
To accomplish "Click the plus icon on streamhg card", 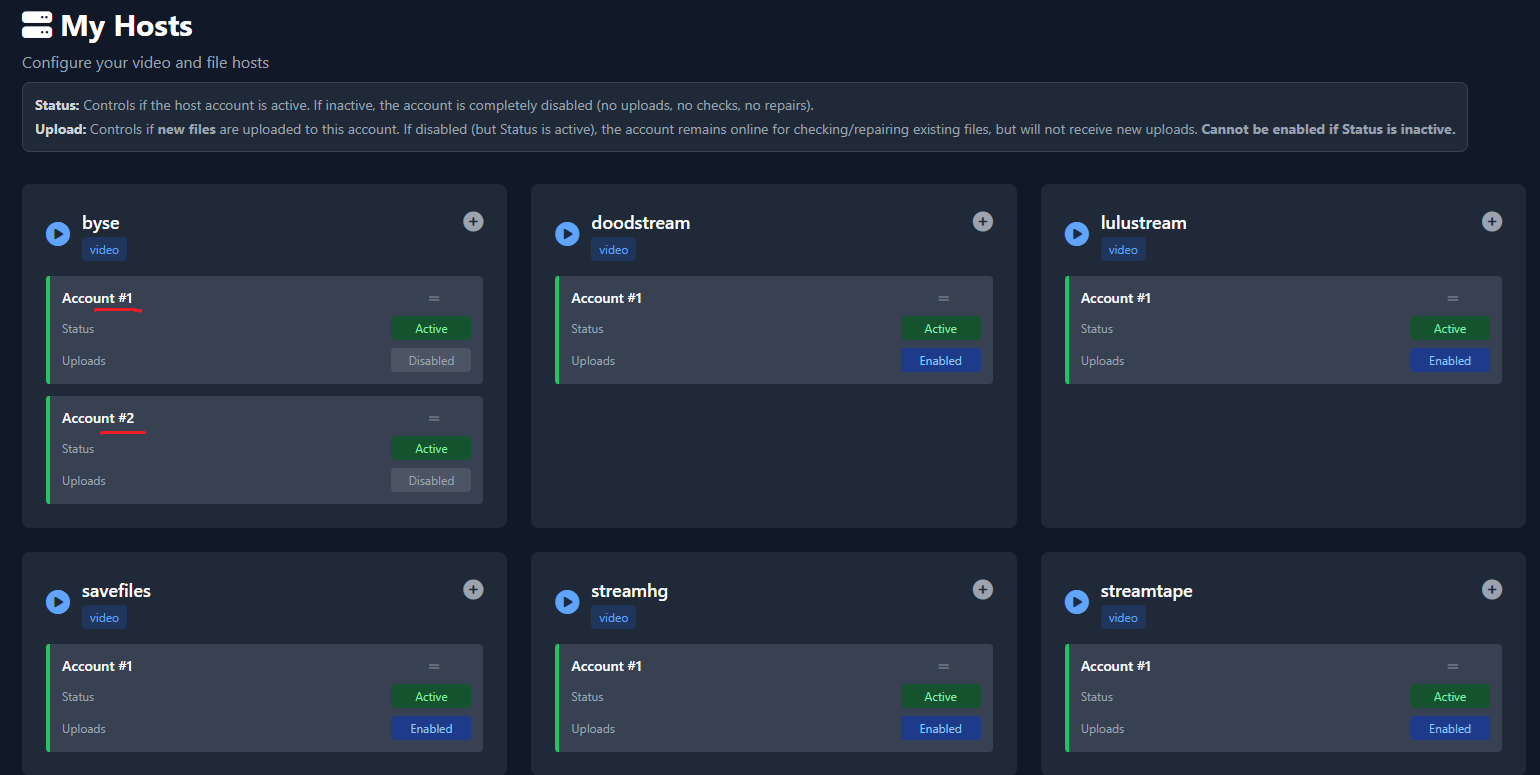I will [983, 589].
